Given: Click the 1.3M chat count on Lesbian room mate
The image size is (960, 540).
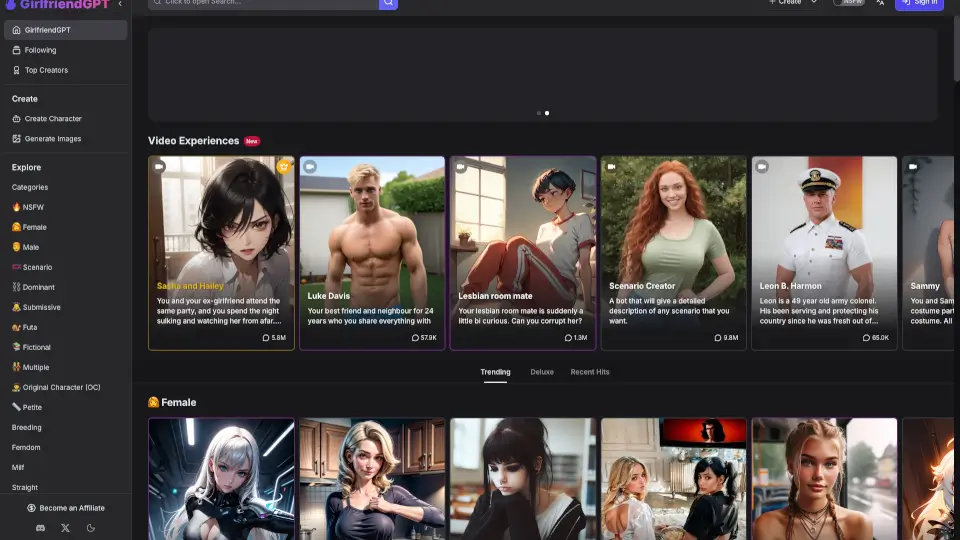Looking at the screenshot, I should pyautogui.click(x=576, y=338).
